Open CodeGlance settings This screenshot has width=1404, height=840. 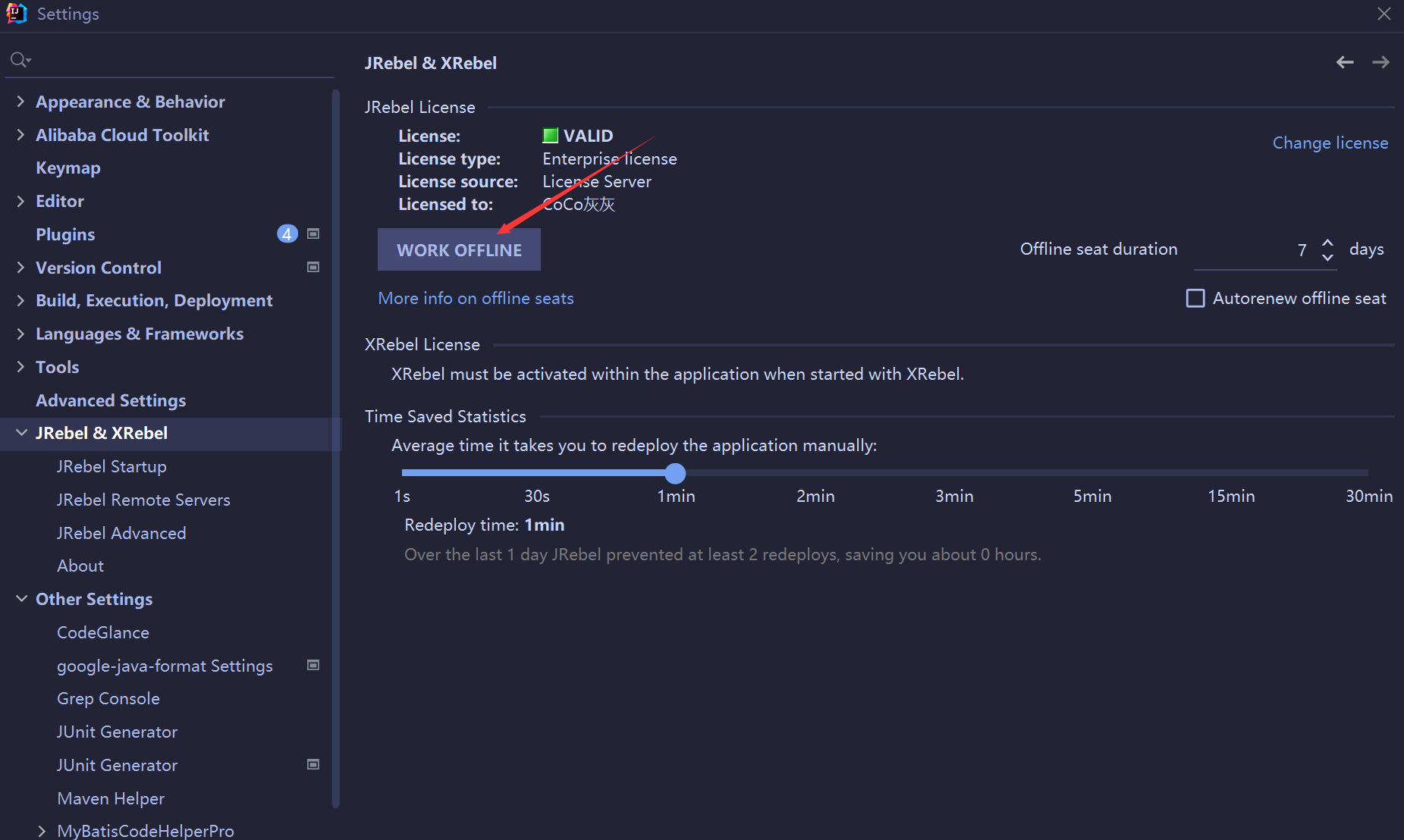click(x=103, y=632)
